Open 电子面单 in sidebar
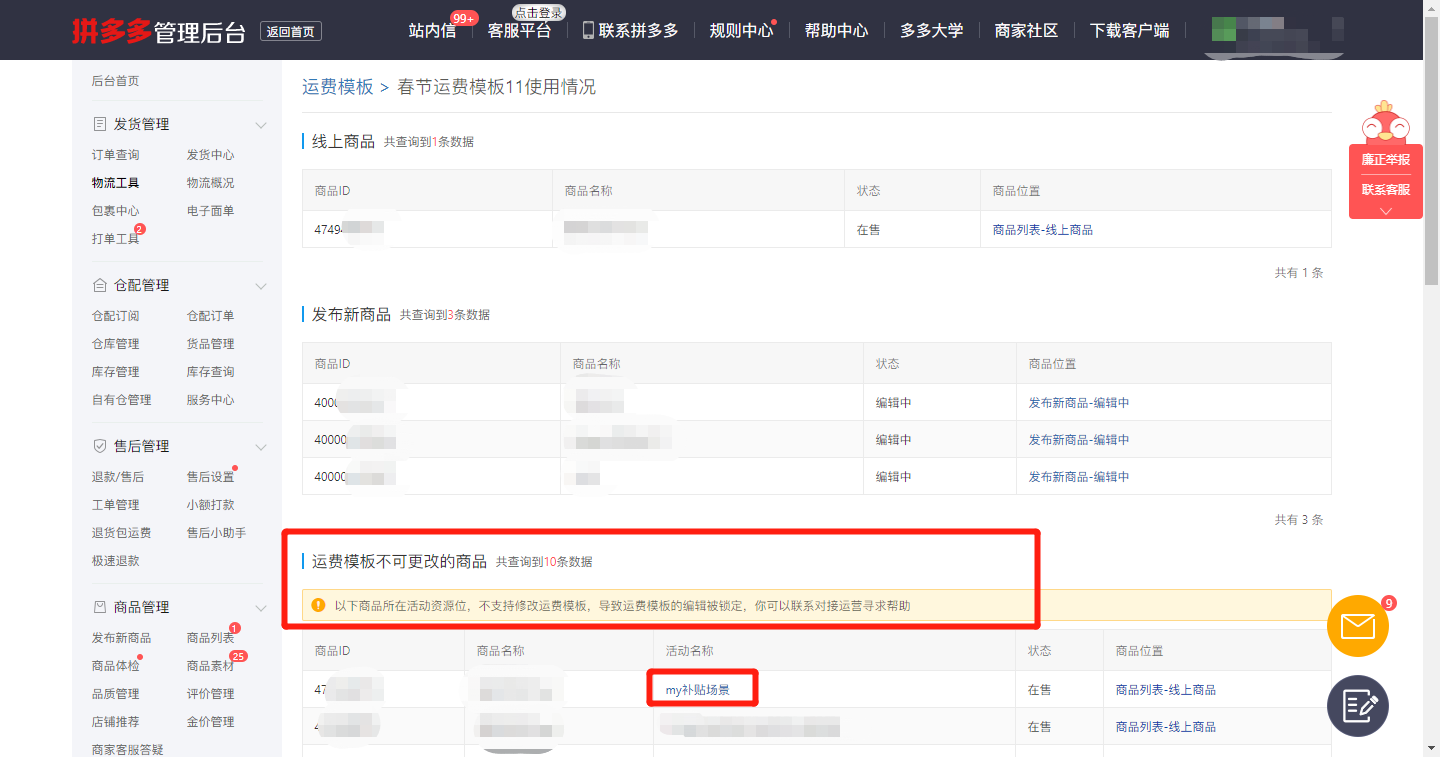1440x757 pixels. tap(210, 211)
